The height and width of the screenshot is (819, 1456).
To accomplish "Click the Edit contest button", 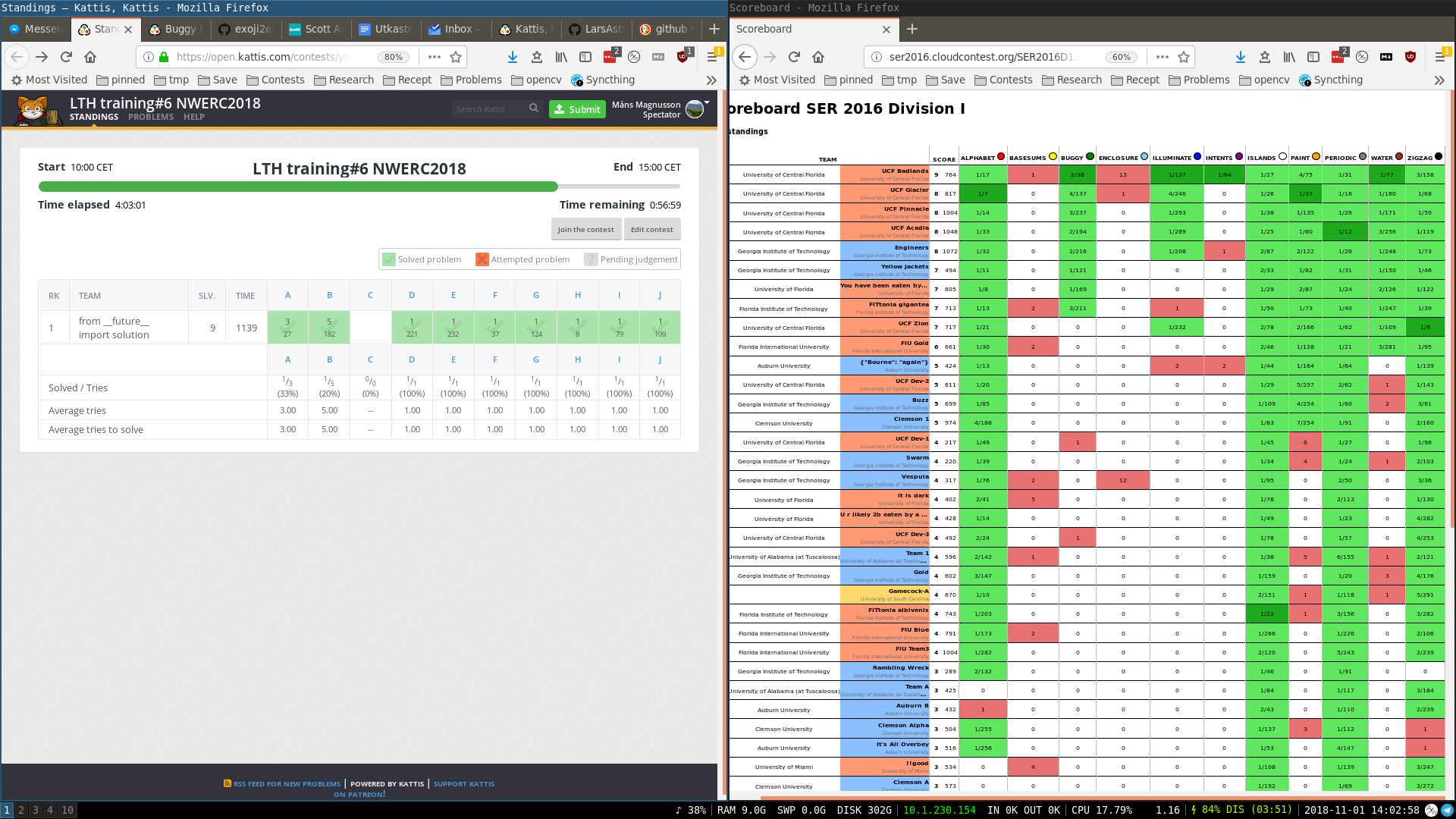I will [651, 229].
